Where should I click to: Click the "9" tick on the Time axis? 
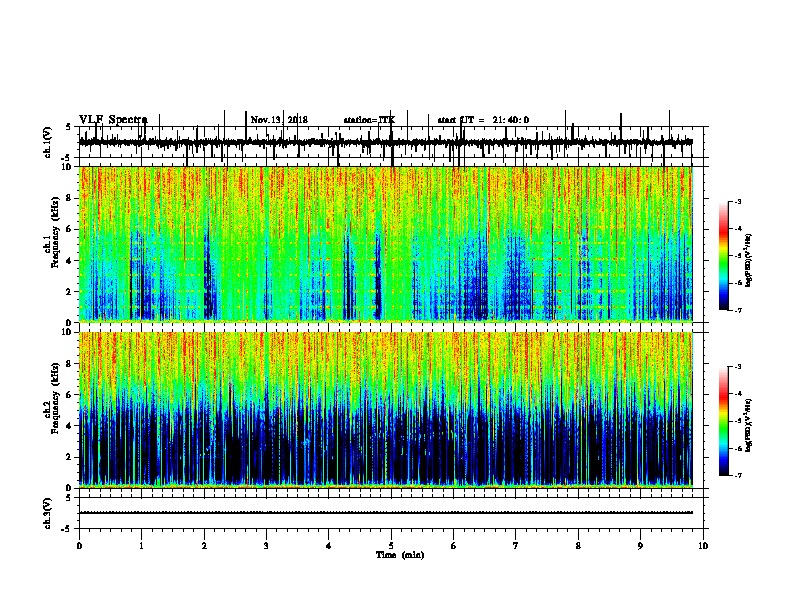640,546
